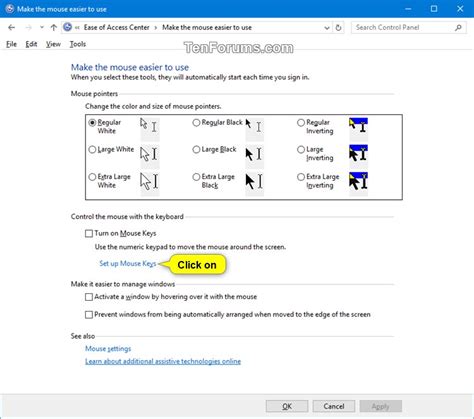Screen dimensions: 474x419
Task: Select Regular Inverting pointer option
Action: click(x=301, y=123)
